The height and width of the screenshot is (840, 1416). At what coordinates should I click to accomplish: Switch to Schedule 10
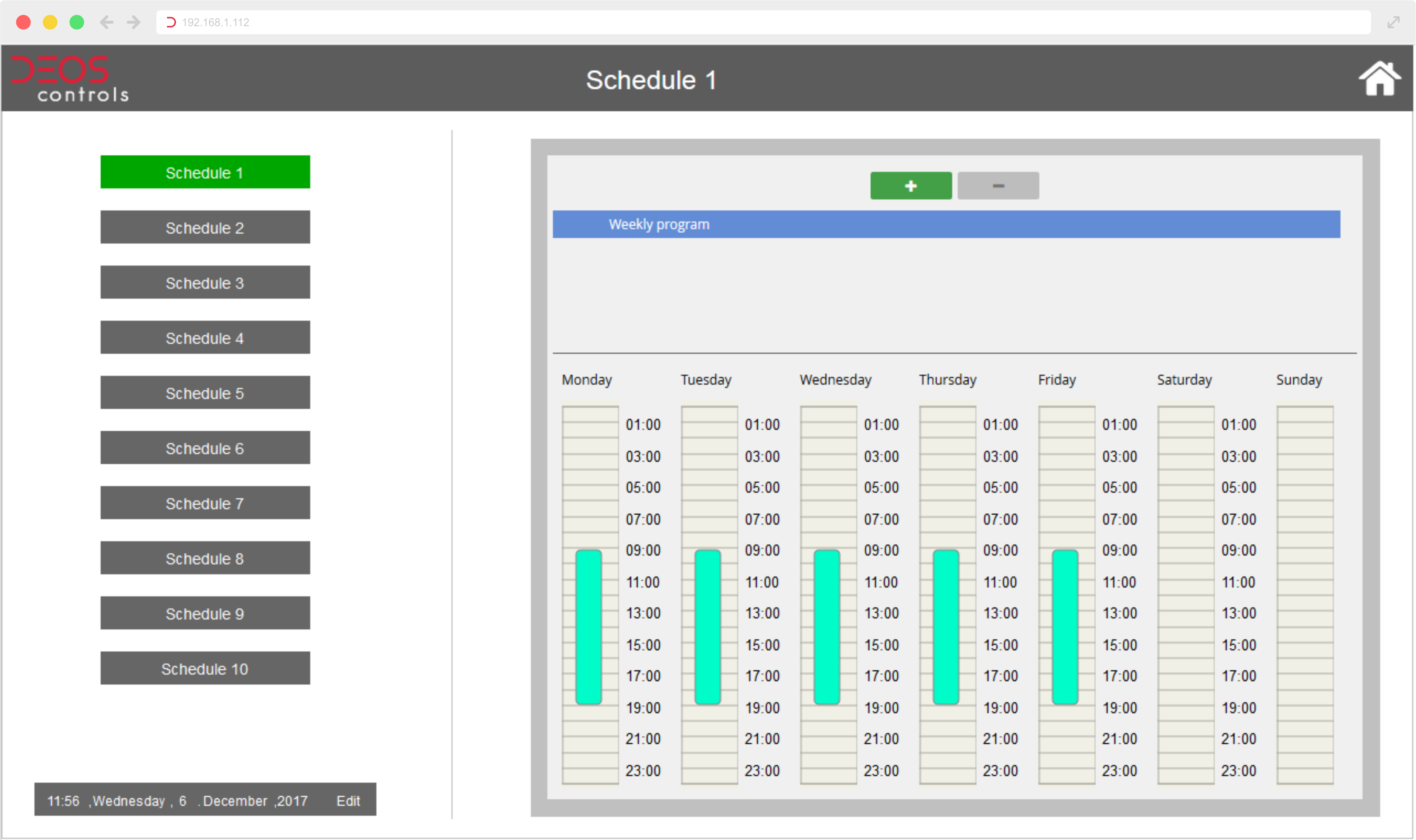point(205,669)
